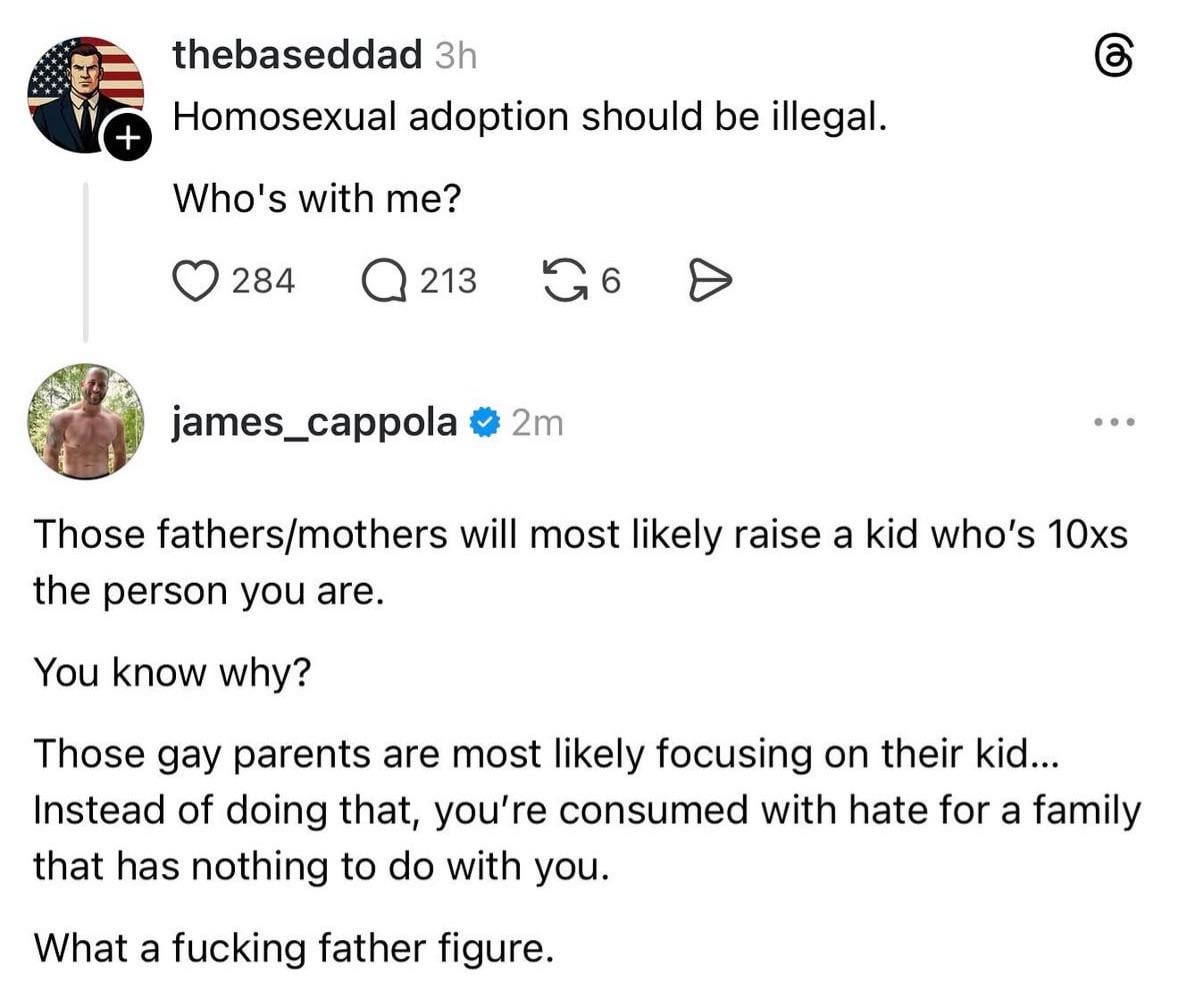The image size is (1178, 997).
Task: Share the post with the paper plane icon
Action: (x=710, y=281)
